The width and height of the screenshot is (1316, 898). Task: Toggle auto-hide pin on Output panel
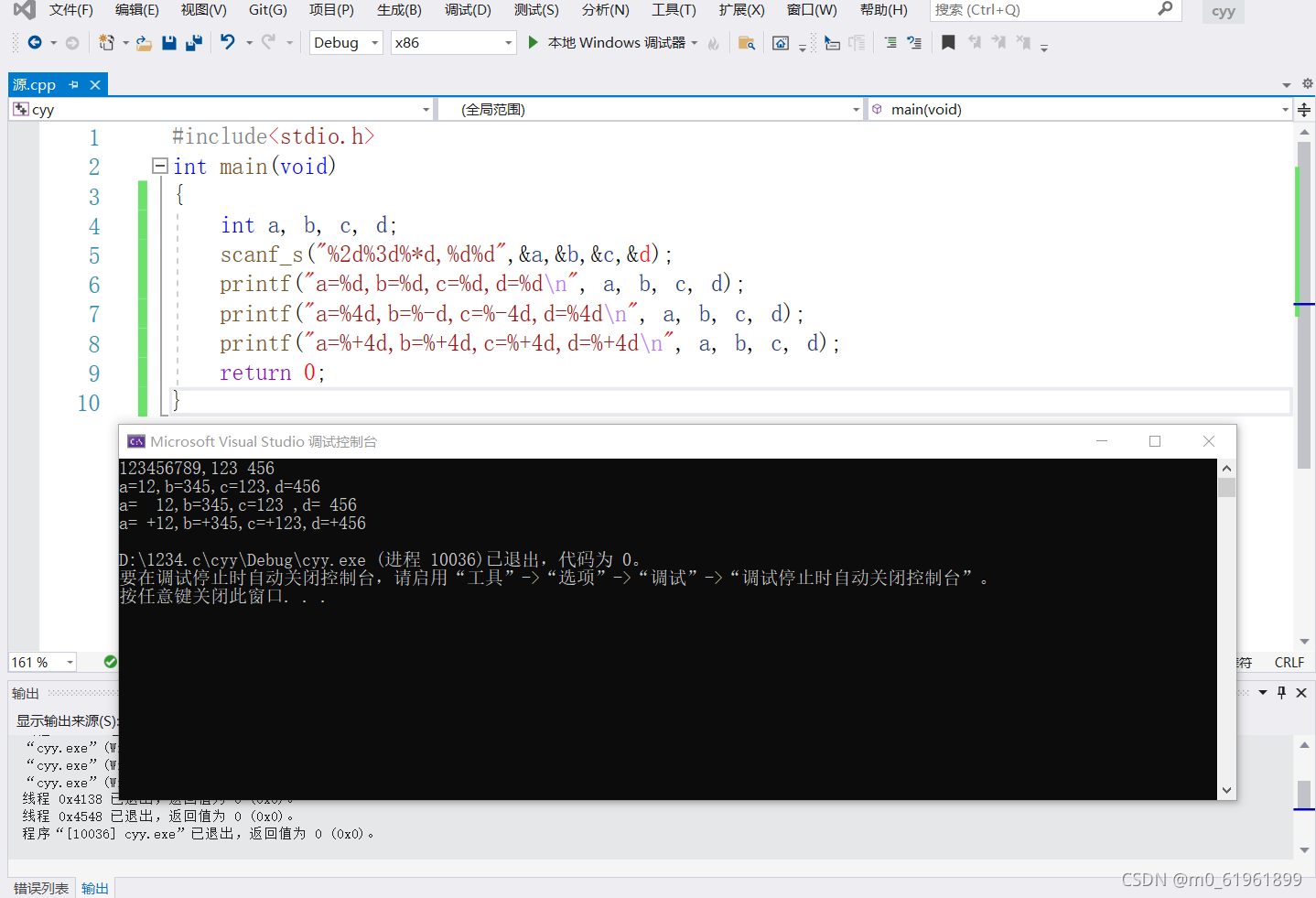pyautogui.click(x=1282, y=693)
